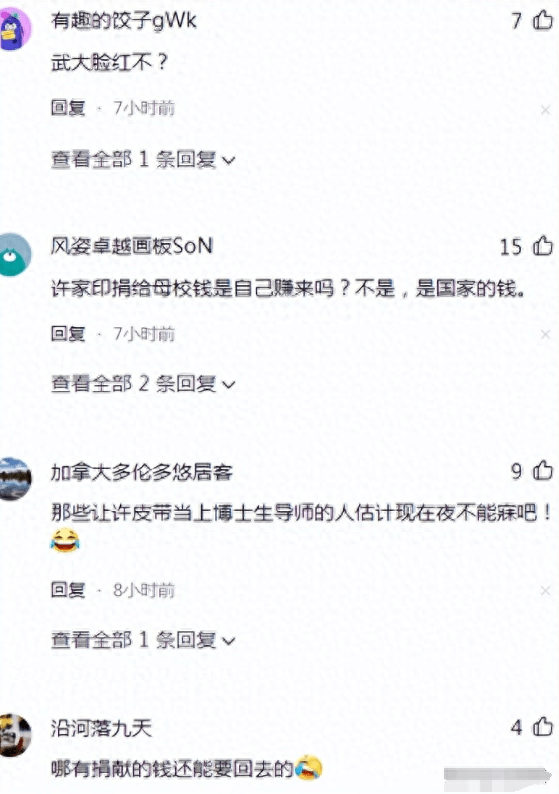Open avatar of 有趣的饺子gWk

pyautogui.click(x=13, y=29)
